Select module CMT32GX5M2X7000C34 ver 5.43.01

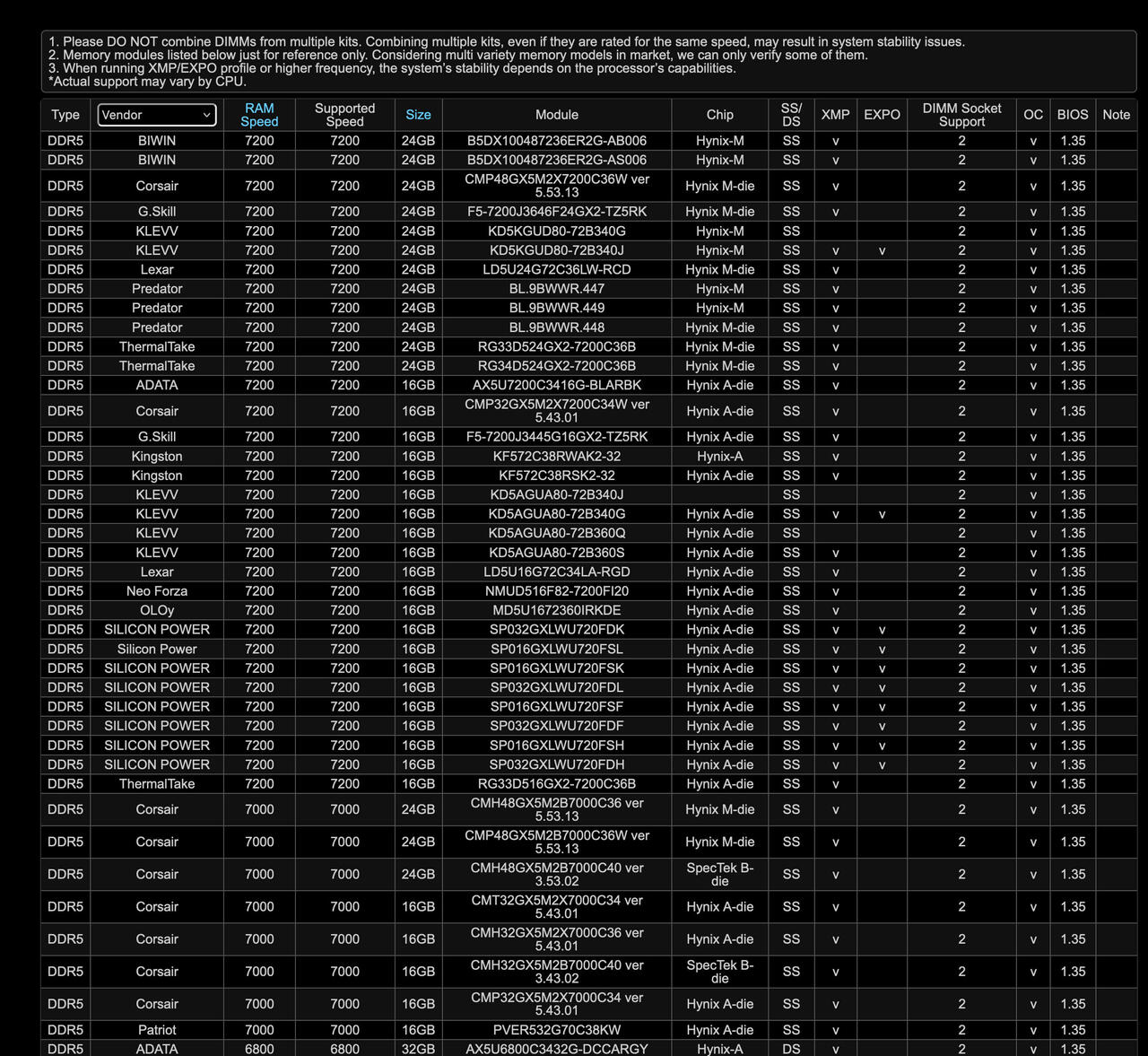click(557, 906)
